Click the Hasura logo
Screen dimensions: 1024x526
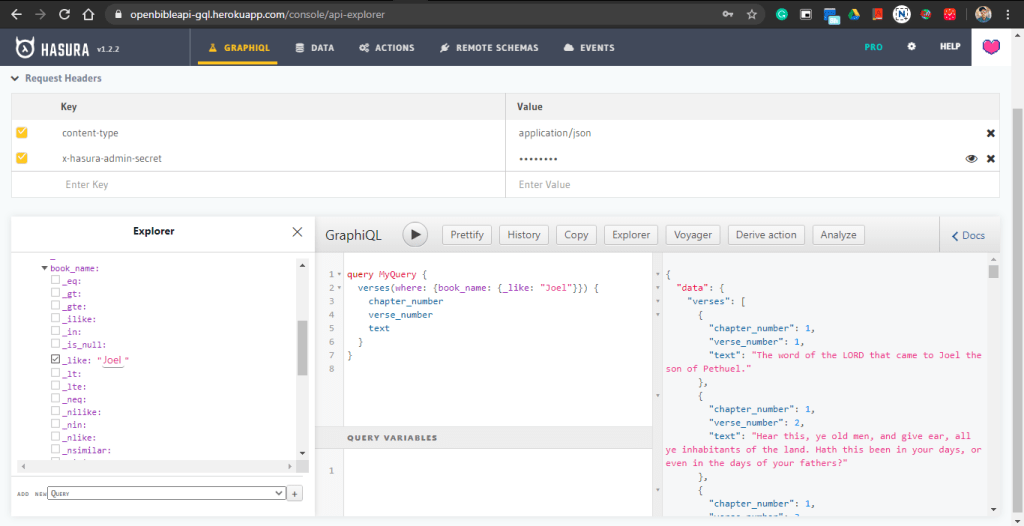click(25, 47)
